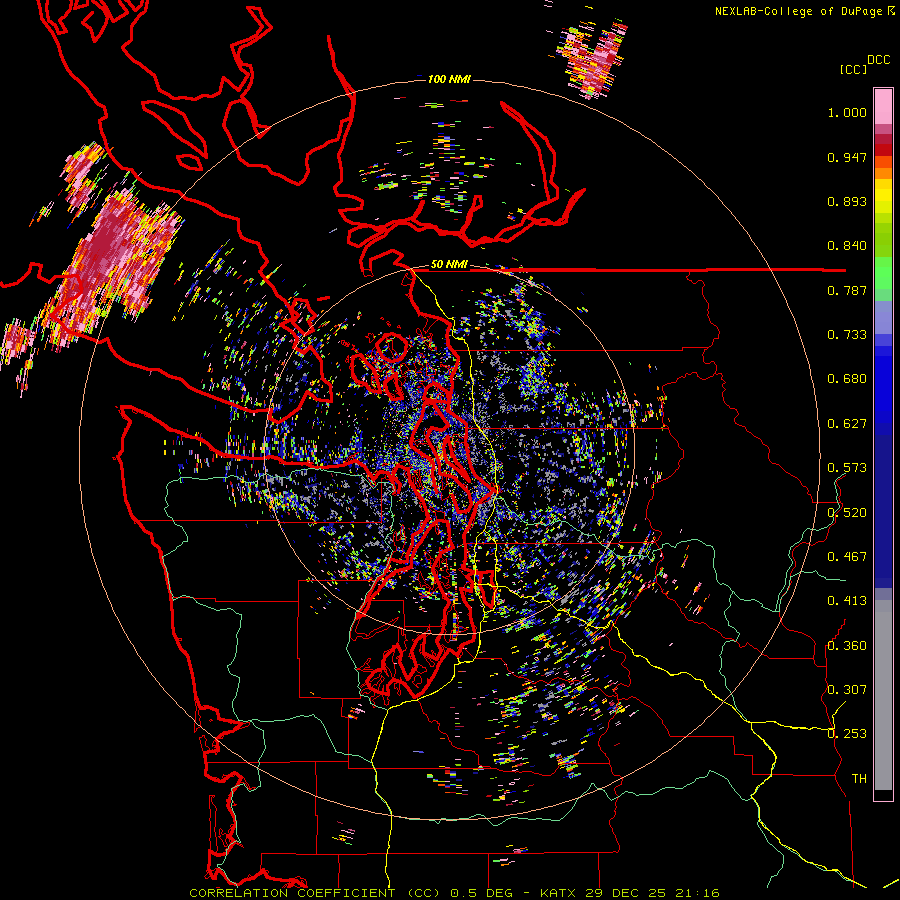900x900 pixels.
Task: Pick the large gray color bar segment
Action: (x=883, y=695)
